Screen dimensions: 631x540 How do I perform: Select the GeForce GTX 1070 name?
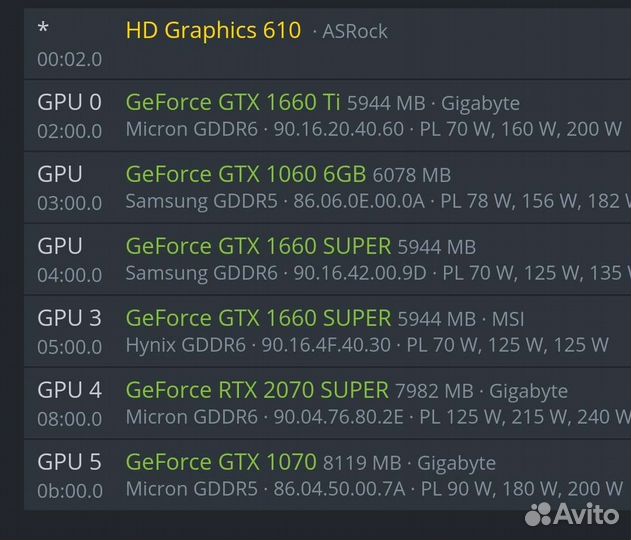[220, 462]
